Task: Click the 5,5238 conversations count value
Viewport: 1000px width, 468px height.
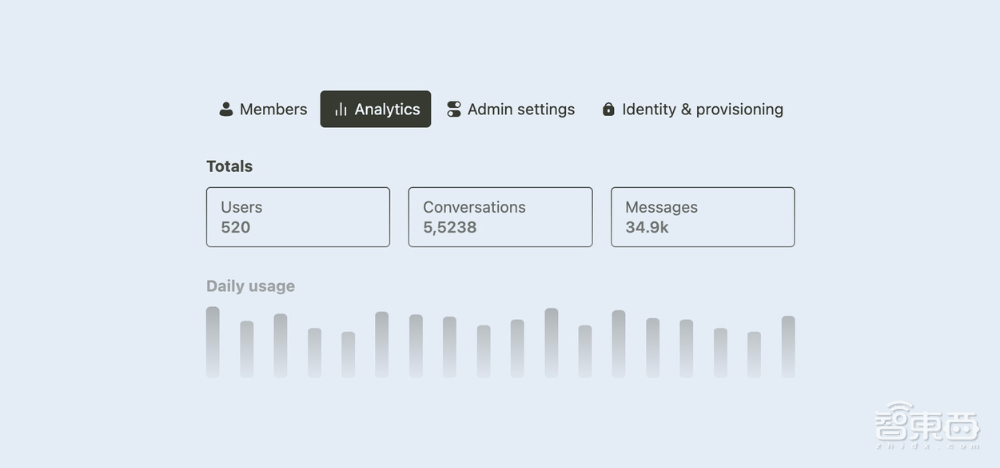Action: (450, 227)
